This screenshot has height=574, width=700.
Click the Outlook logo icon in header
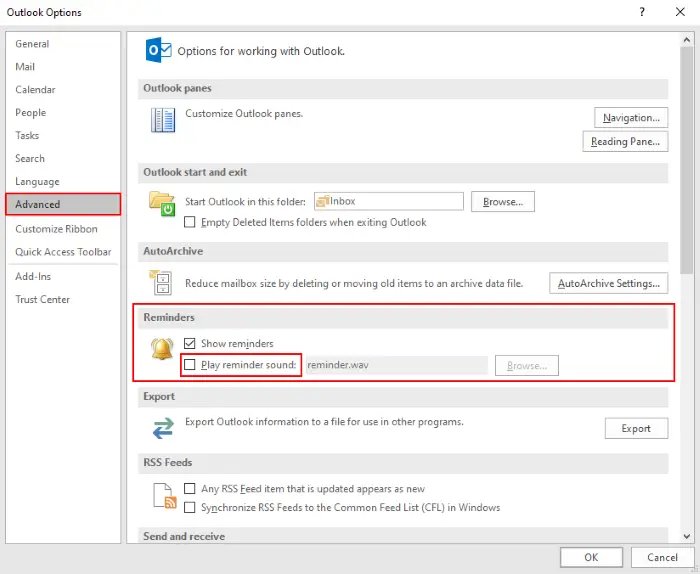pos(158,50)
